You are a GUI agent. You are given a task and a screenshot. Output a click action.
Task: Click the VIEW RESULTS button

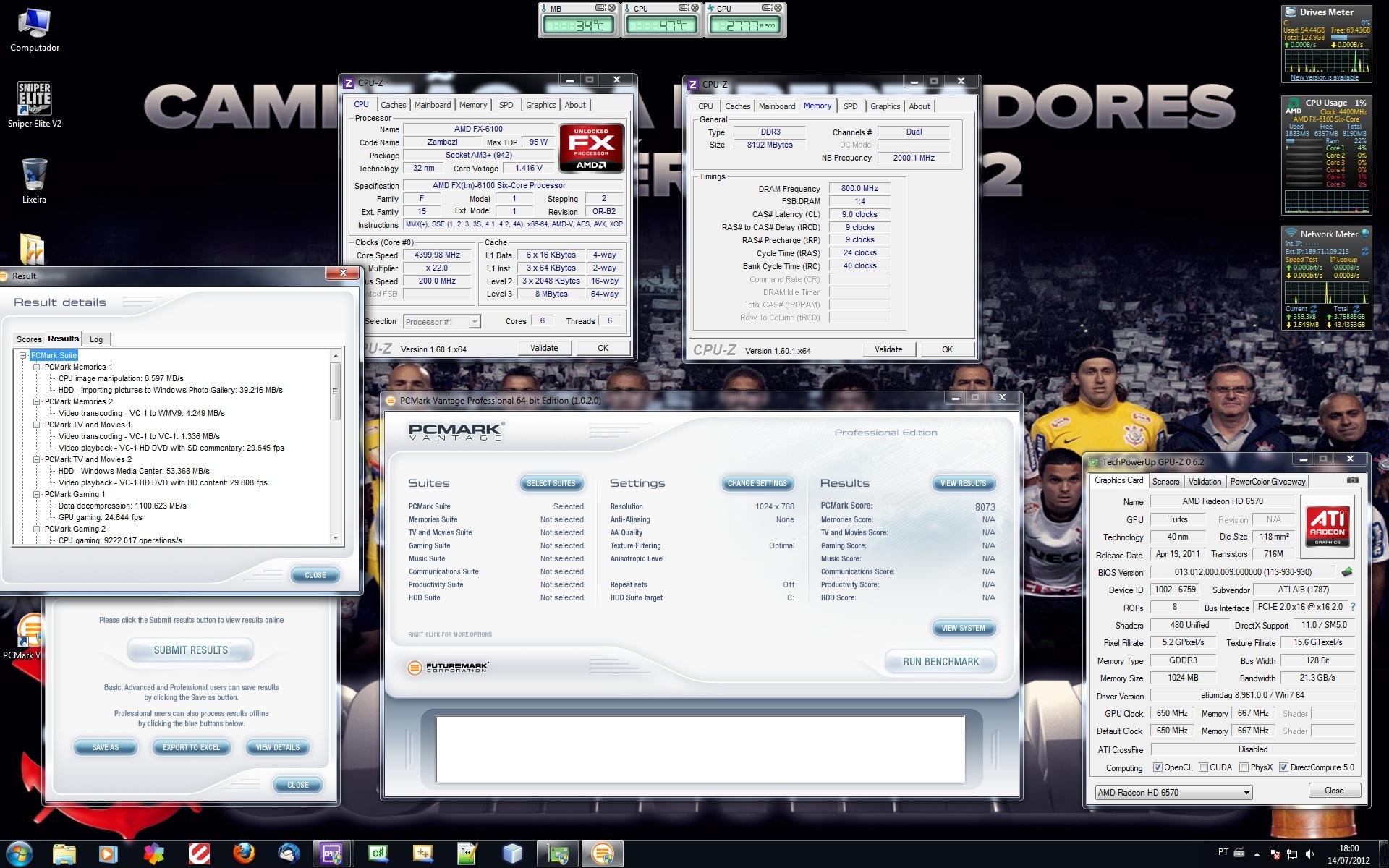point(963,483)
